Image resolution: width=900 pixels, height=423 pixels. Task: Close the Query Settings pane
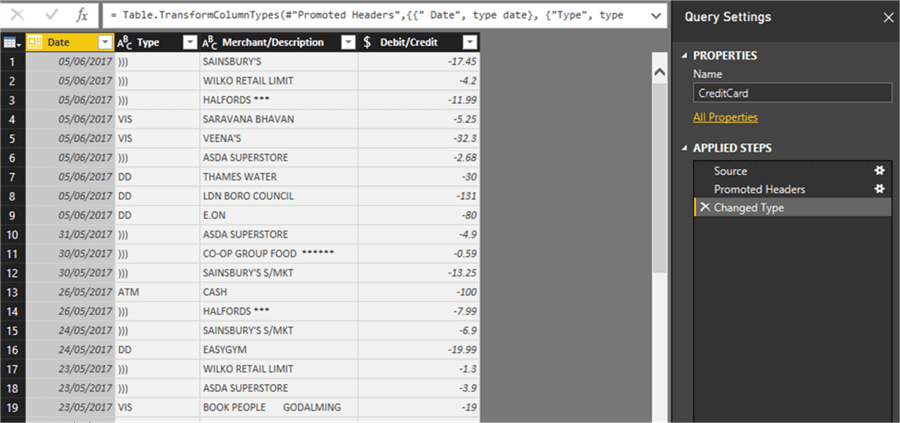click(888, 18)
